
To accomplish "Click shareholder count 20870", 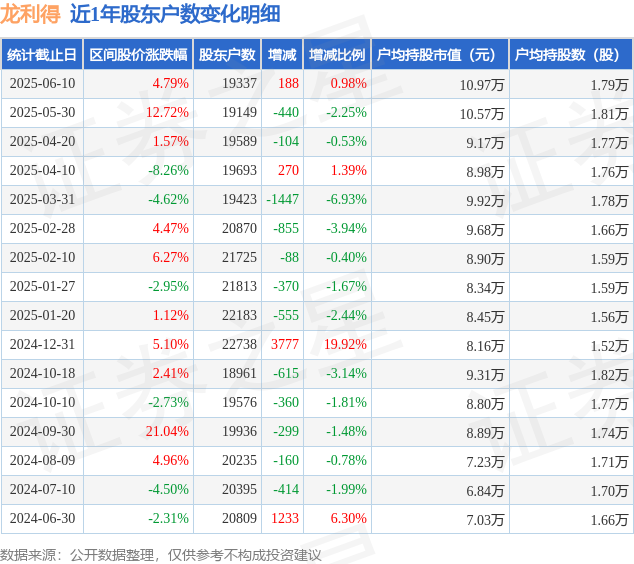I will (239, 228).
